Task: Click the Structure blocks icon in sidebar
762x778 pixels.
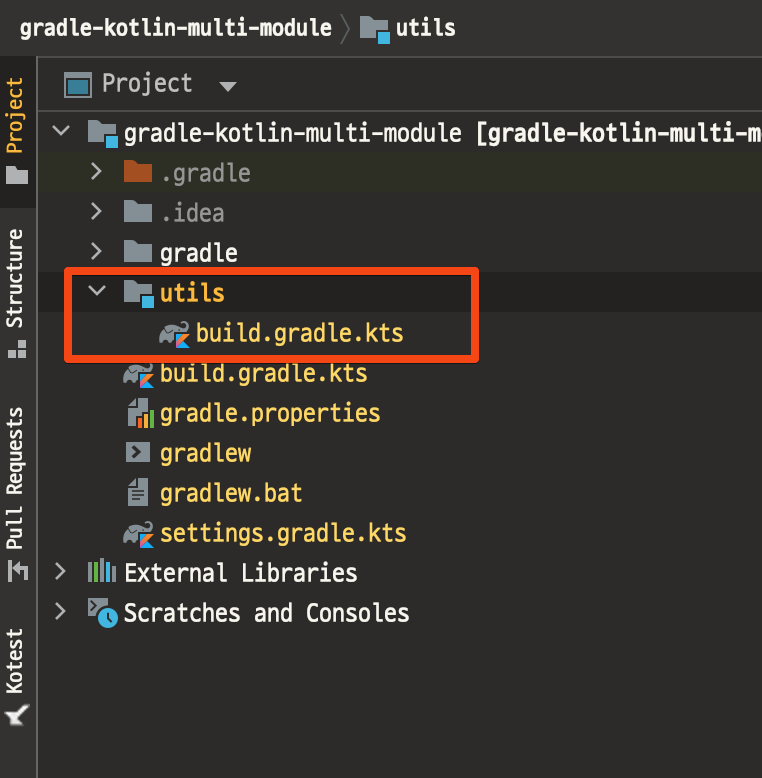Action: 17,349
